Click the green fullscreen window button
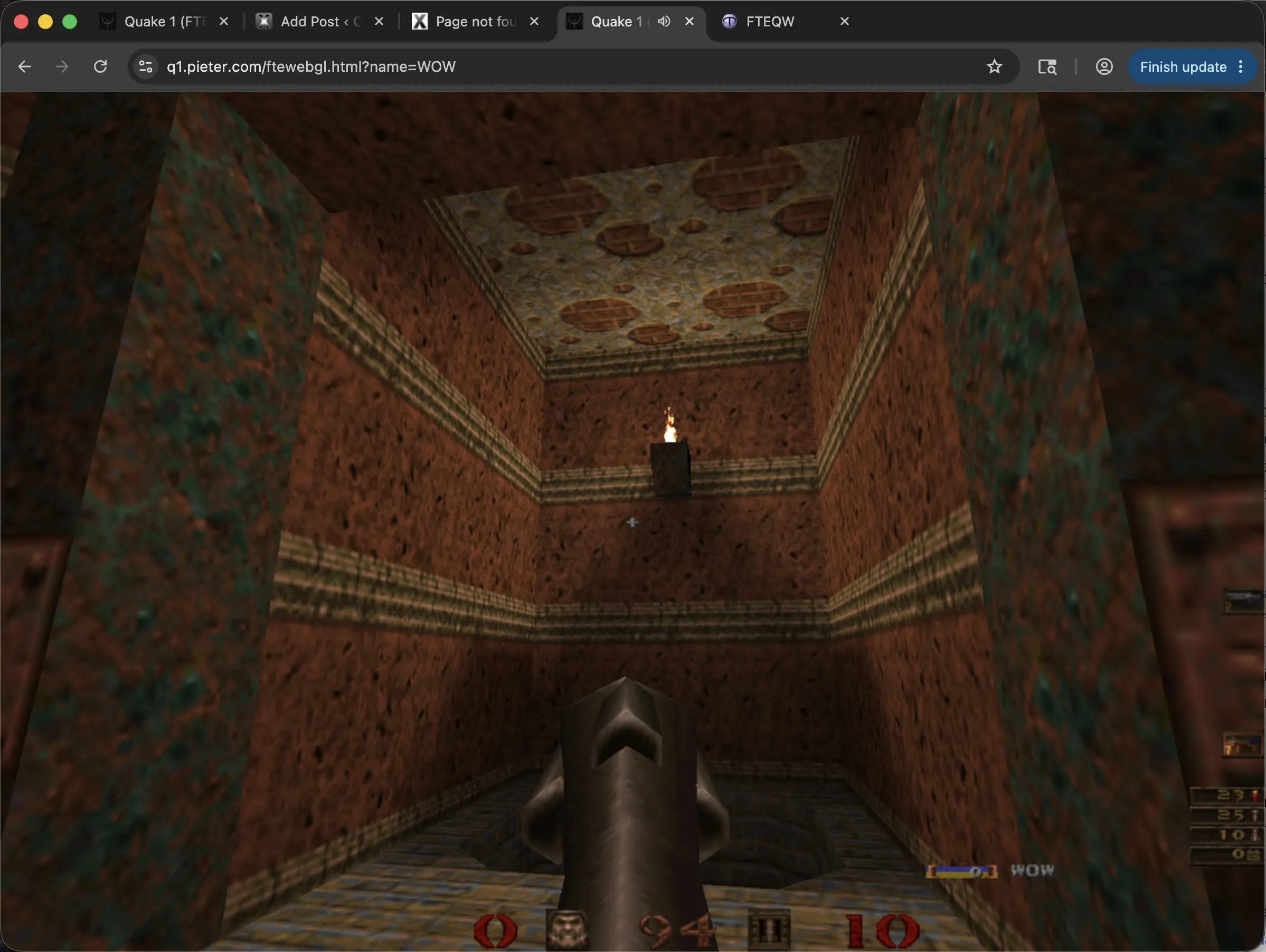The width and height of the screenshot is (1266, 952). 69,22
